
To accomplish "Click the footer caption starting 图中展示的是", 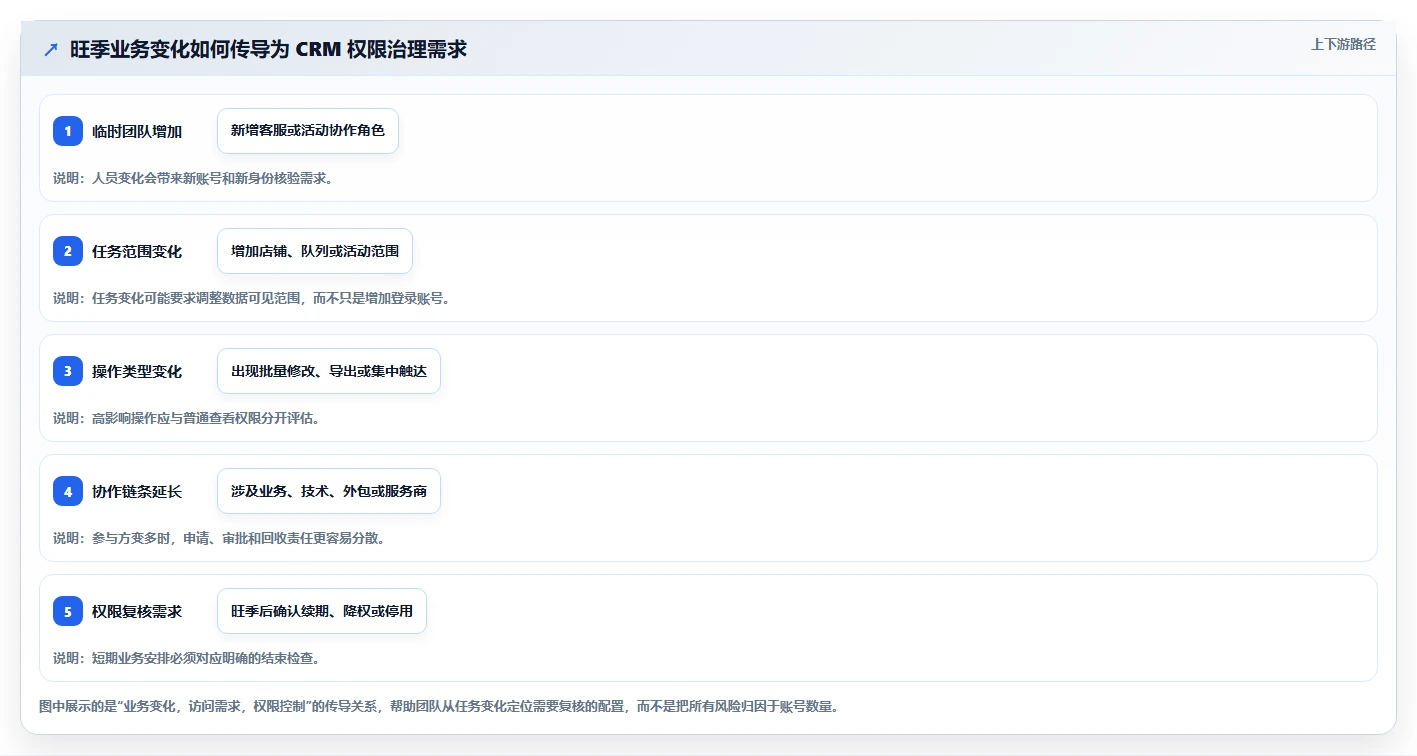I will pos(438,706).
